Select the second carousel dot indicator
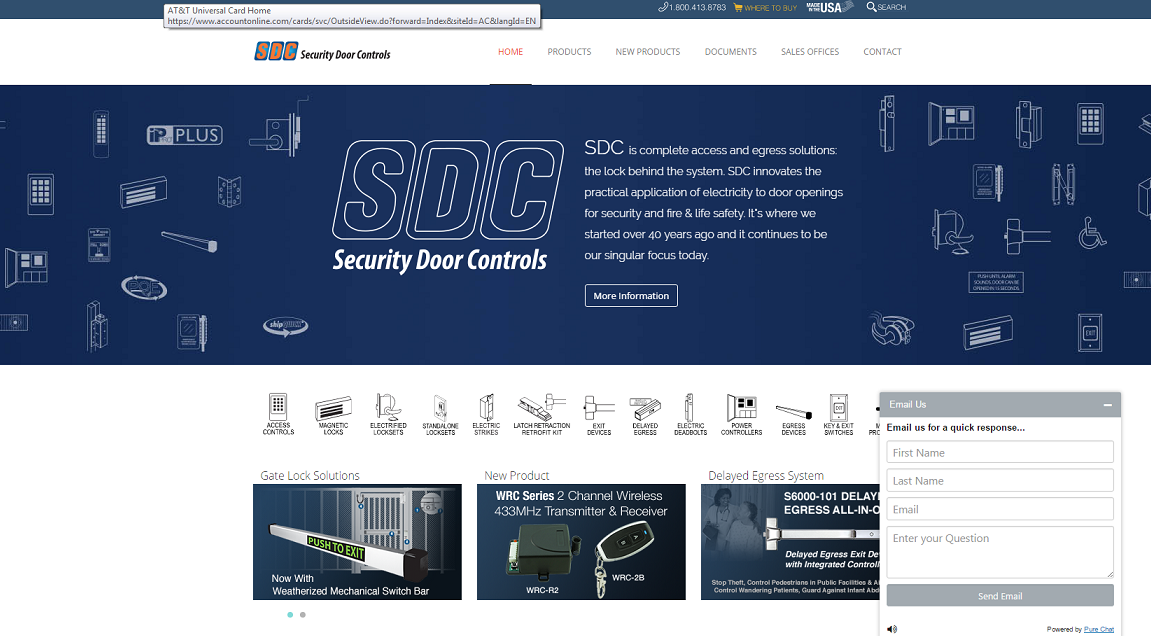Image resolution: width=1151 pixels, height=636 pixels. tap(303, 615)
